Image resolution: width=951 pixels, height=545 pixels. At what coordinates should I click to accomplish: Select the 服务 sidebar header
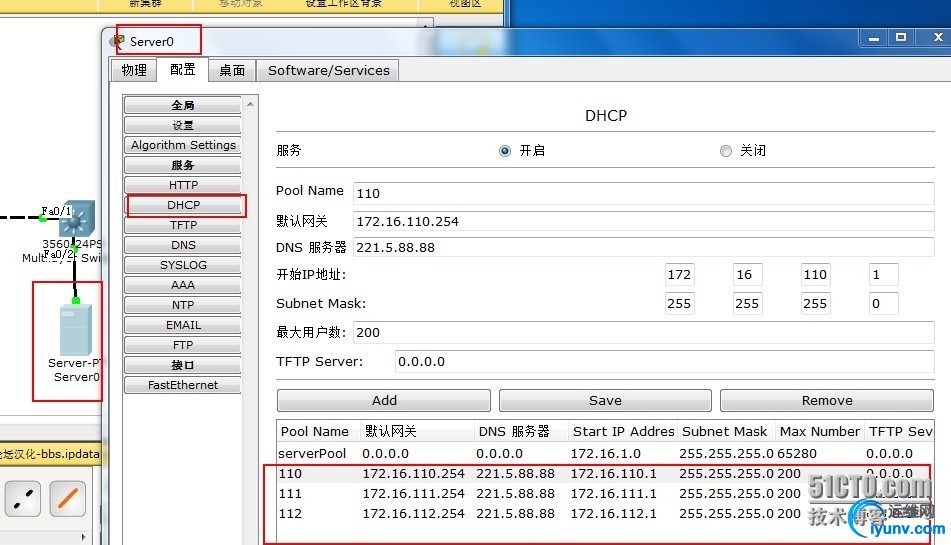point(183,165)
